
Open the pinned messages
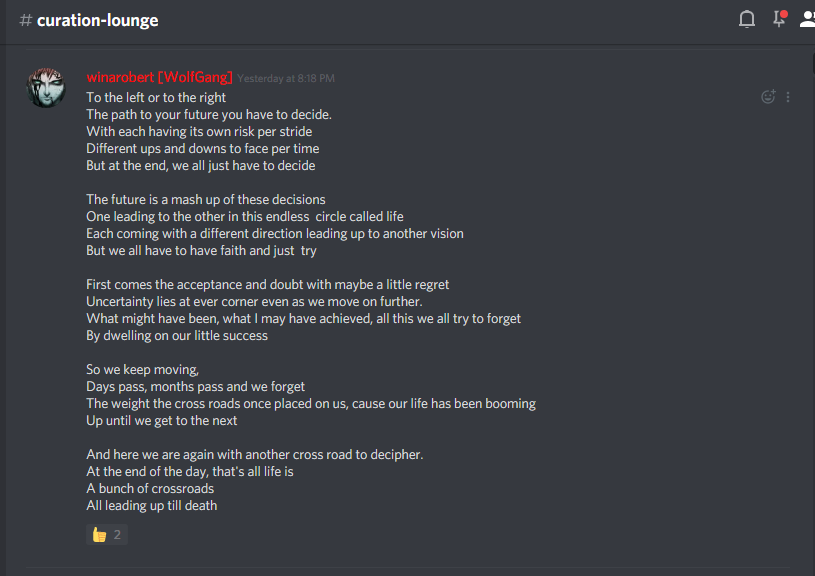tap(779, 18)
